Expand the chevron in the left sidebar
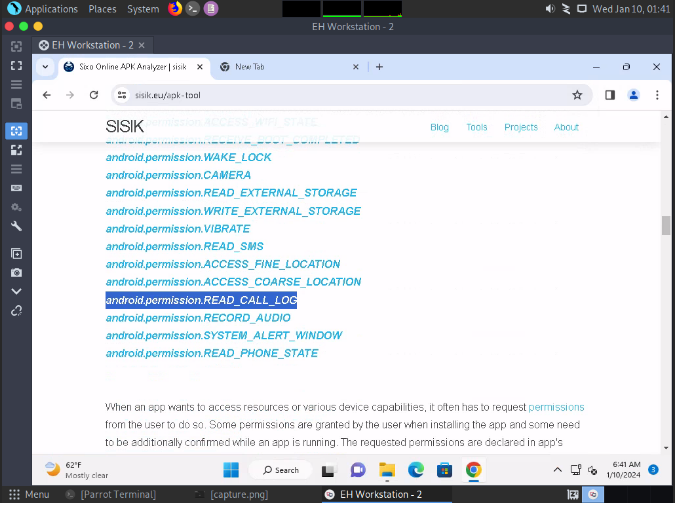The image size is (675, 507). [x=16, y=291]
